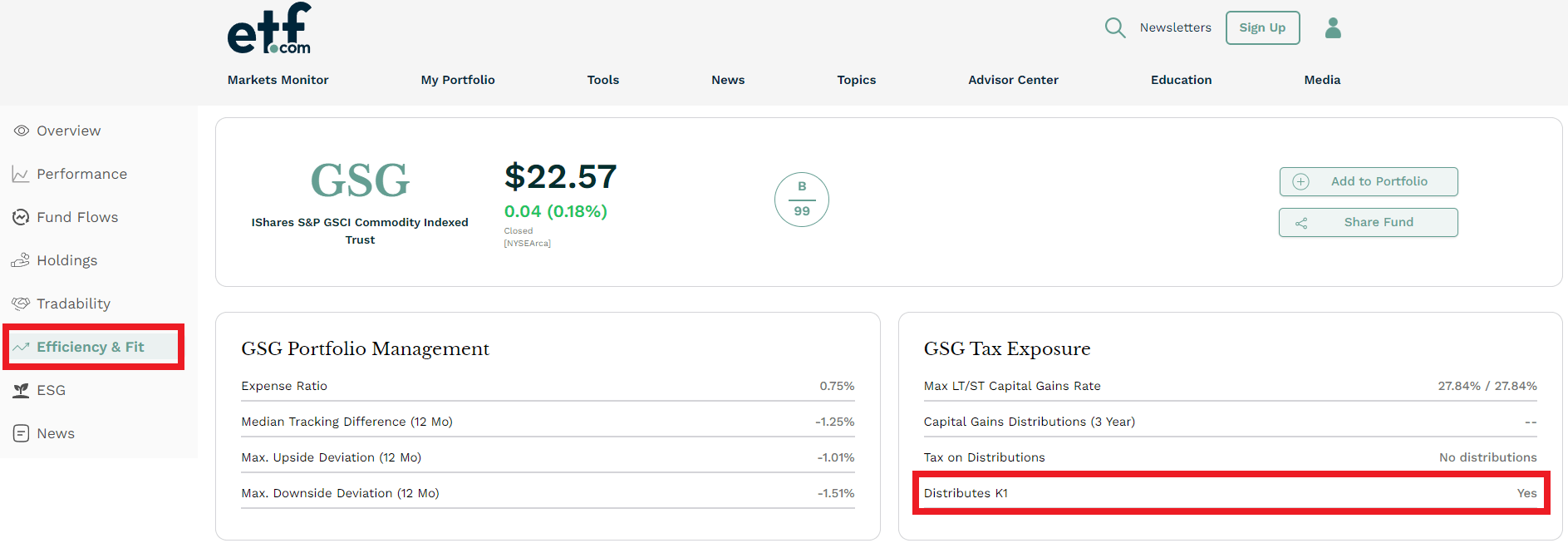Click the Add to Portfolio button

[x=1369, y=181]
